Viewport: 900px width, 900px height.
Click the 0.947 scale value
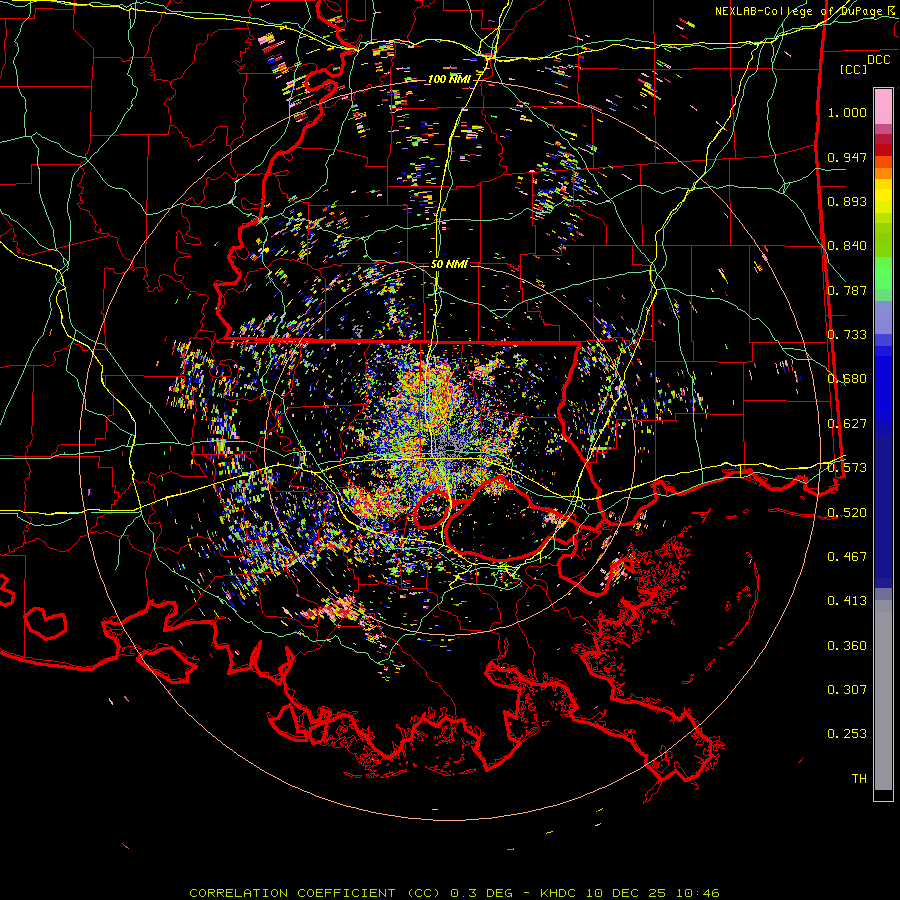click(x=847, y=157)
